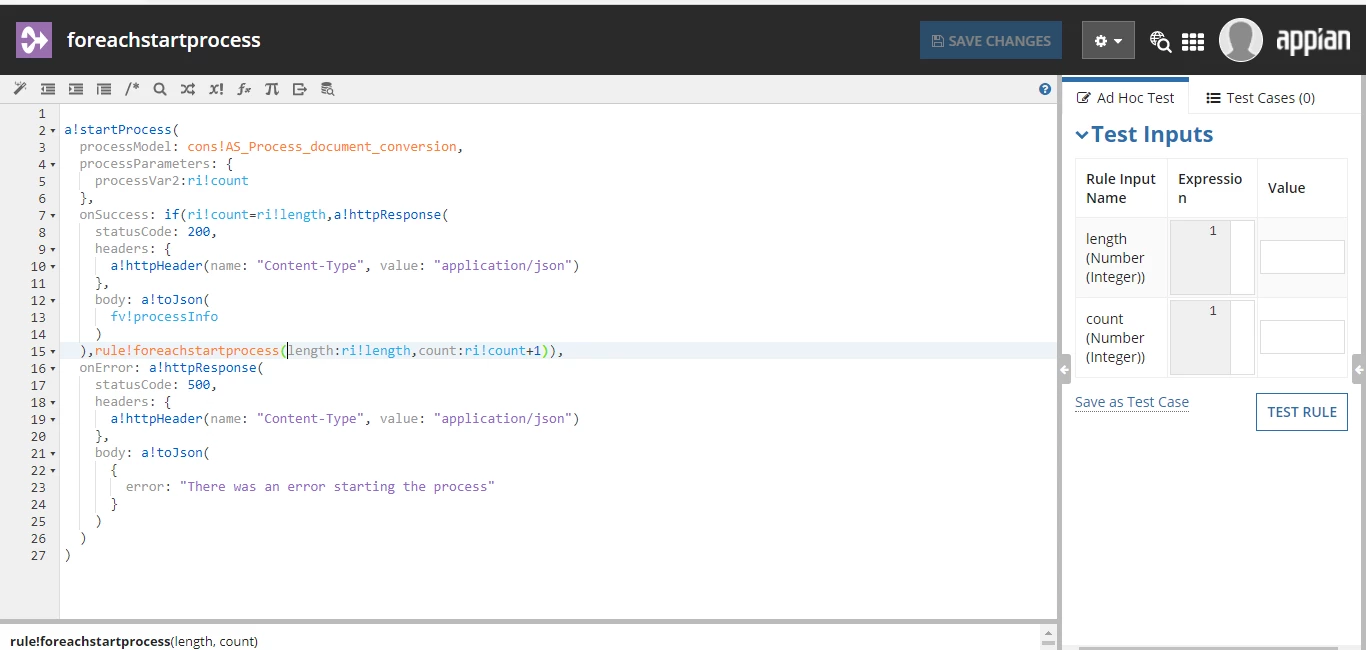Open the grid navigation menu icon
1366x650 pixels.
tap(1192, 41)
